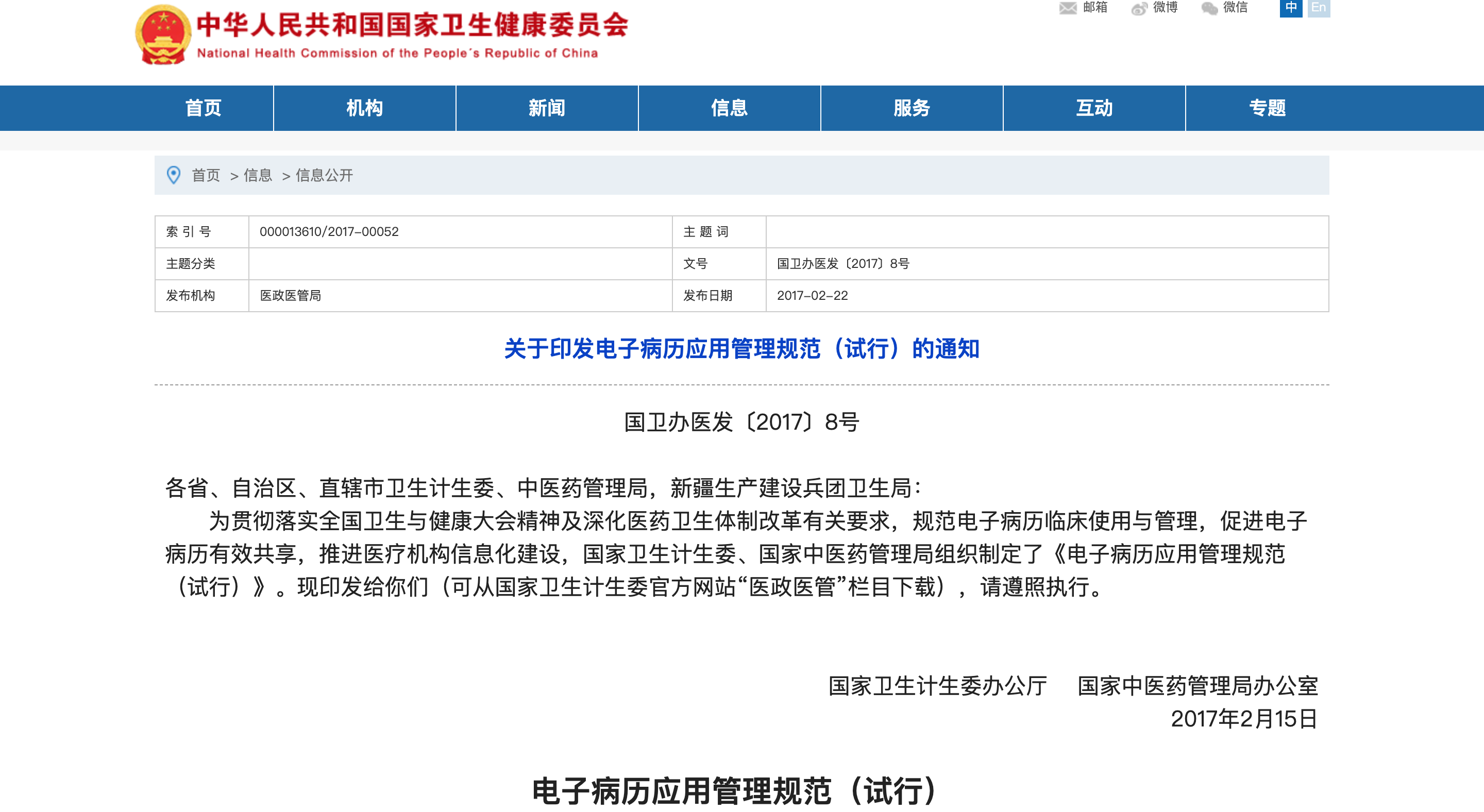
Task: Select the 新闻 navigation tab
Action: click(x=547, y=108)
